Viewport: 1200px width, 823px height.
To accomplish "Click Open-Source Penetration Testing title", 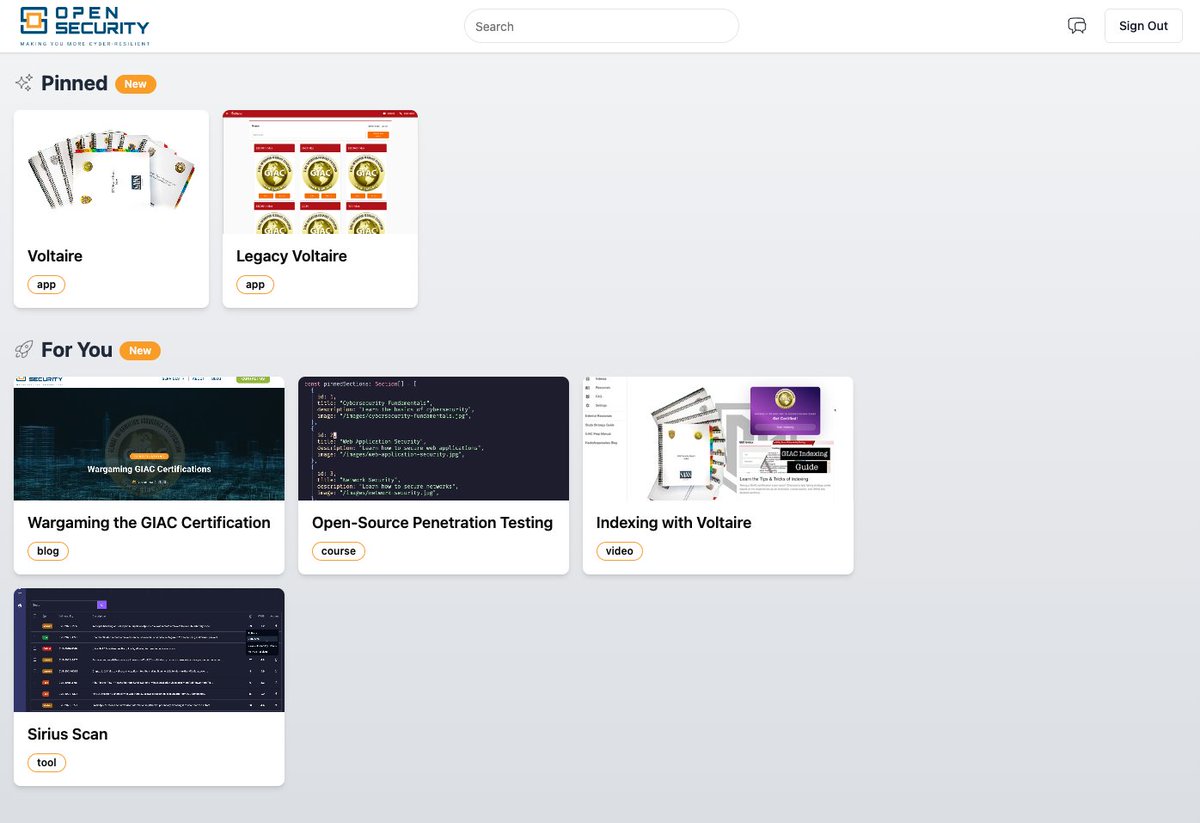I will pyautogui.click(x=432, y=522).
